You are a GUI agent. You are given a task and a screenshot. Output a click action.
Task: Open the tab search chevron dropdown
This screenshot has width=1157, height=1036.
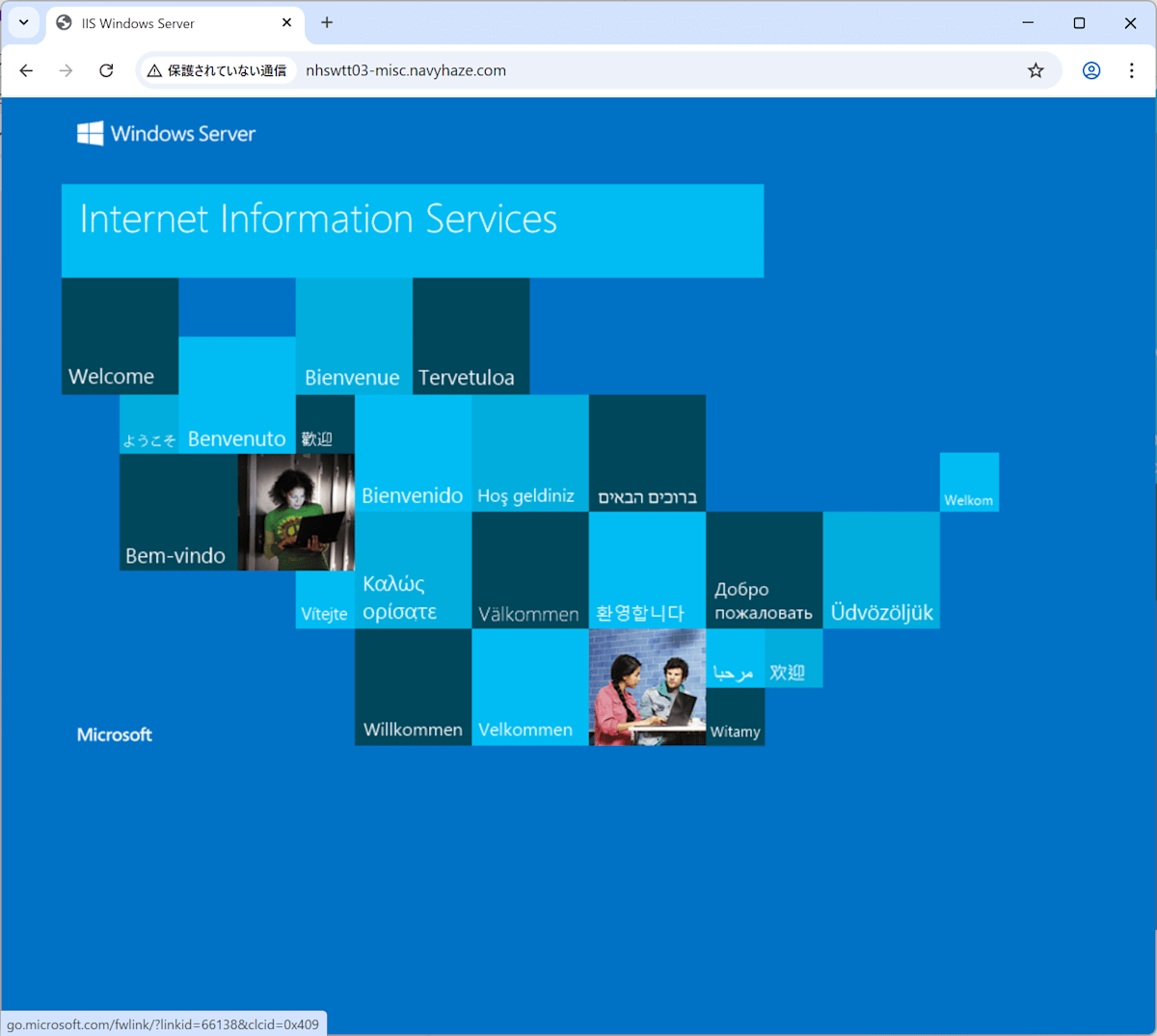click(x=24, y=22)
